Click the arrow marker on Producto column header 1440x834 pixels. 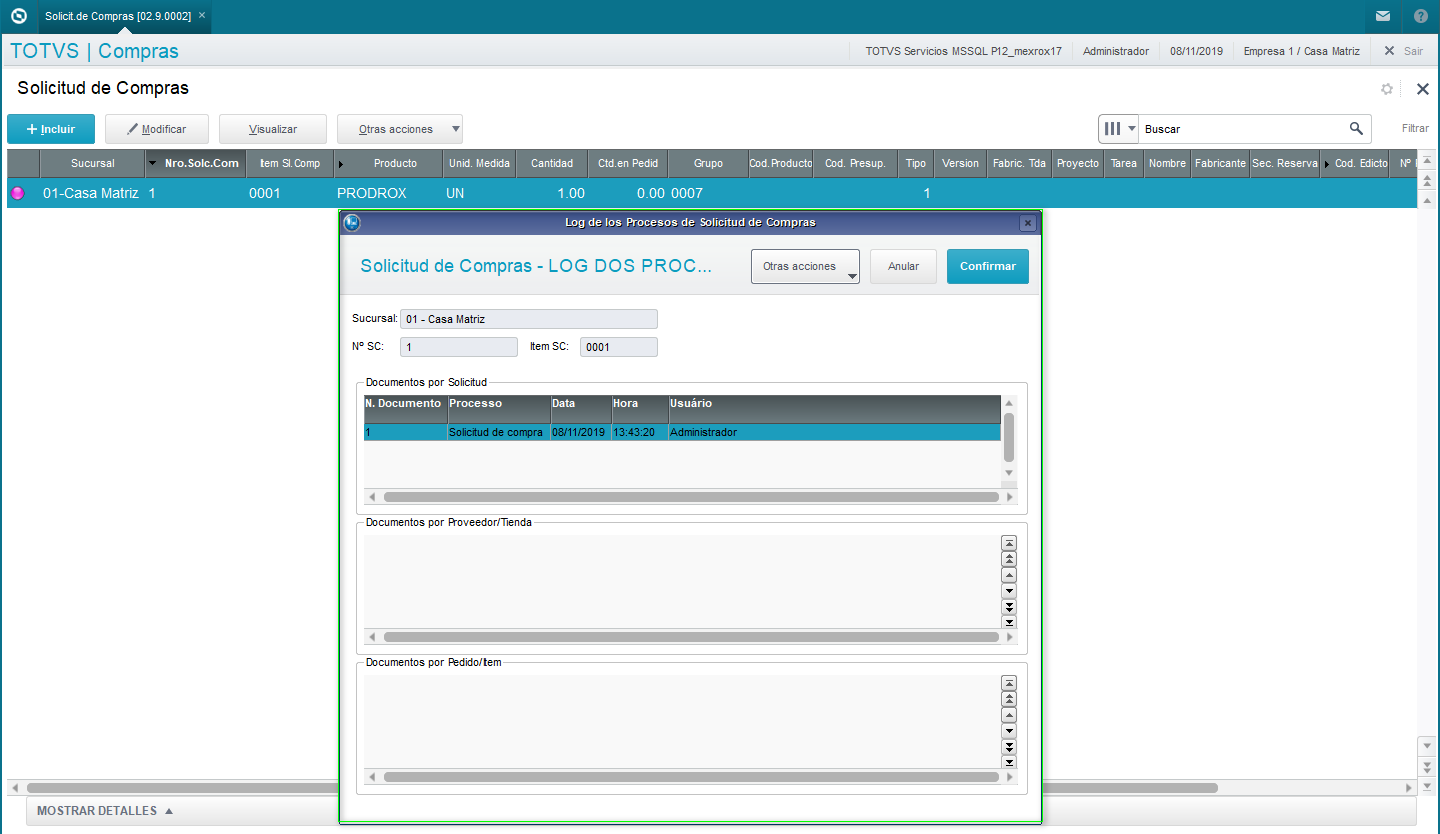pyautogui.click(x=341, y=164)
